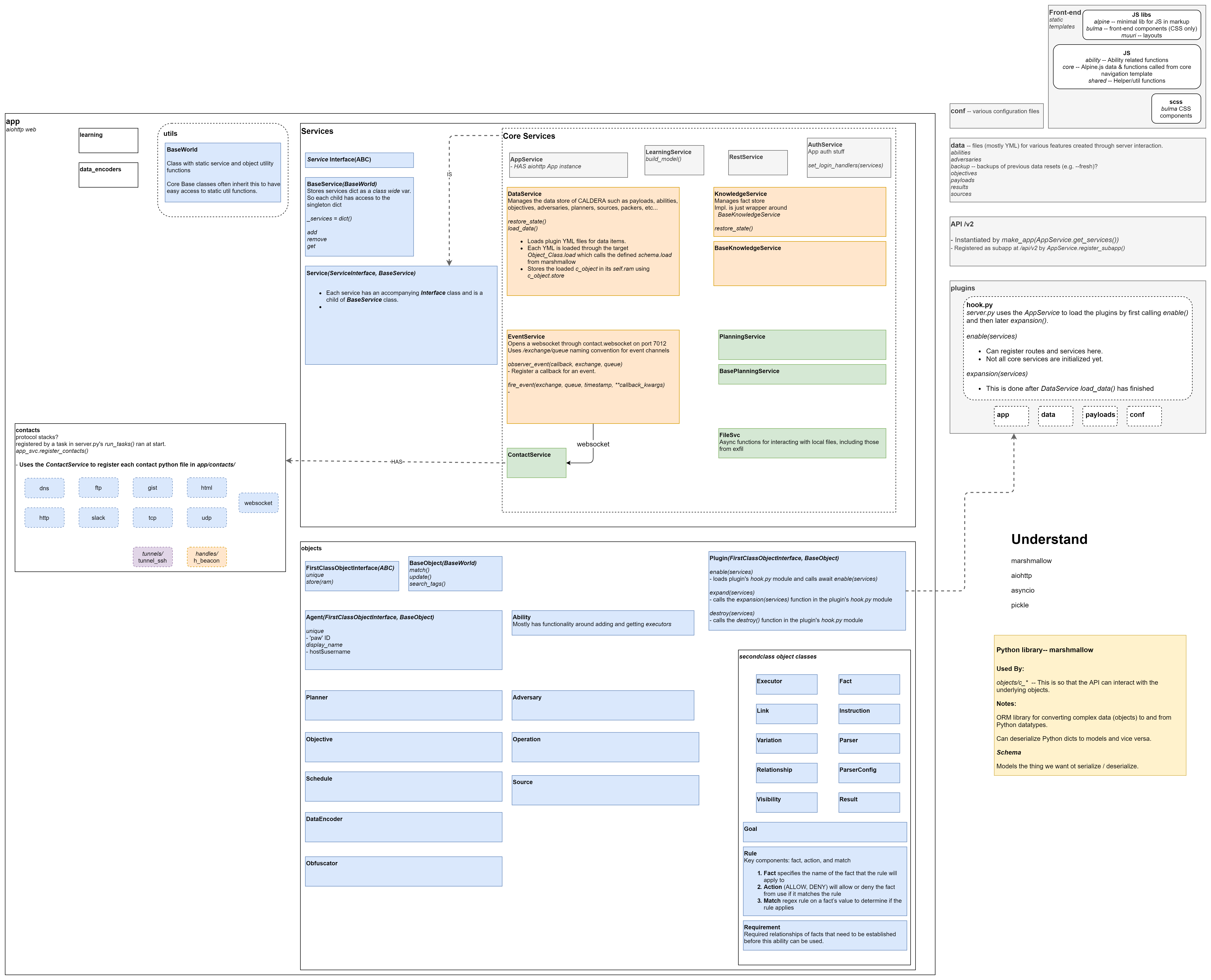Click the websocket contact node

(x=259, y=503)
